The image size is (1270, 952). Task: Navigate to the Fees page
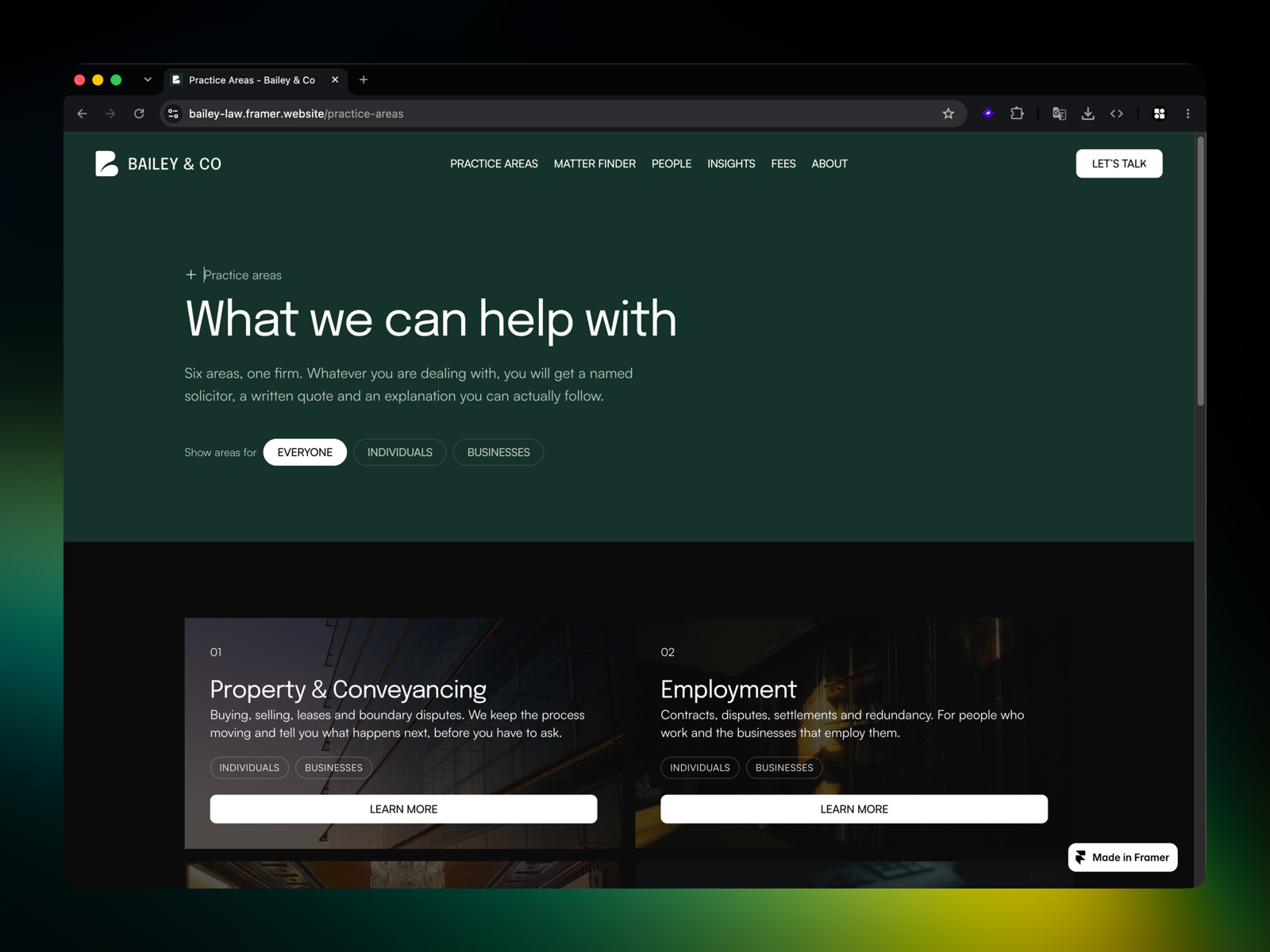pos(783,163)
